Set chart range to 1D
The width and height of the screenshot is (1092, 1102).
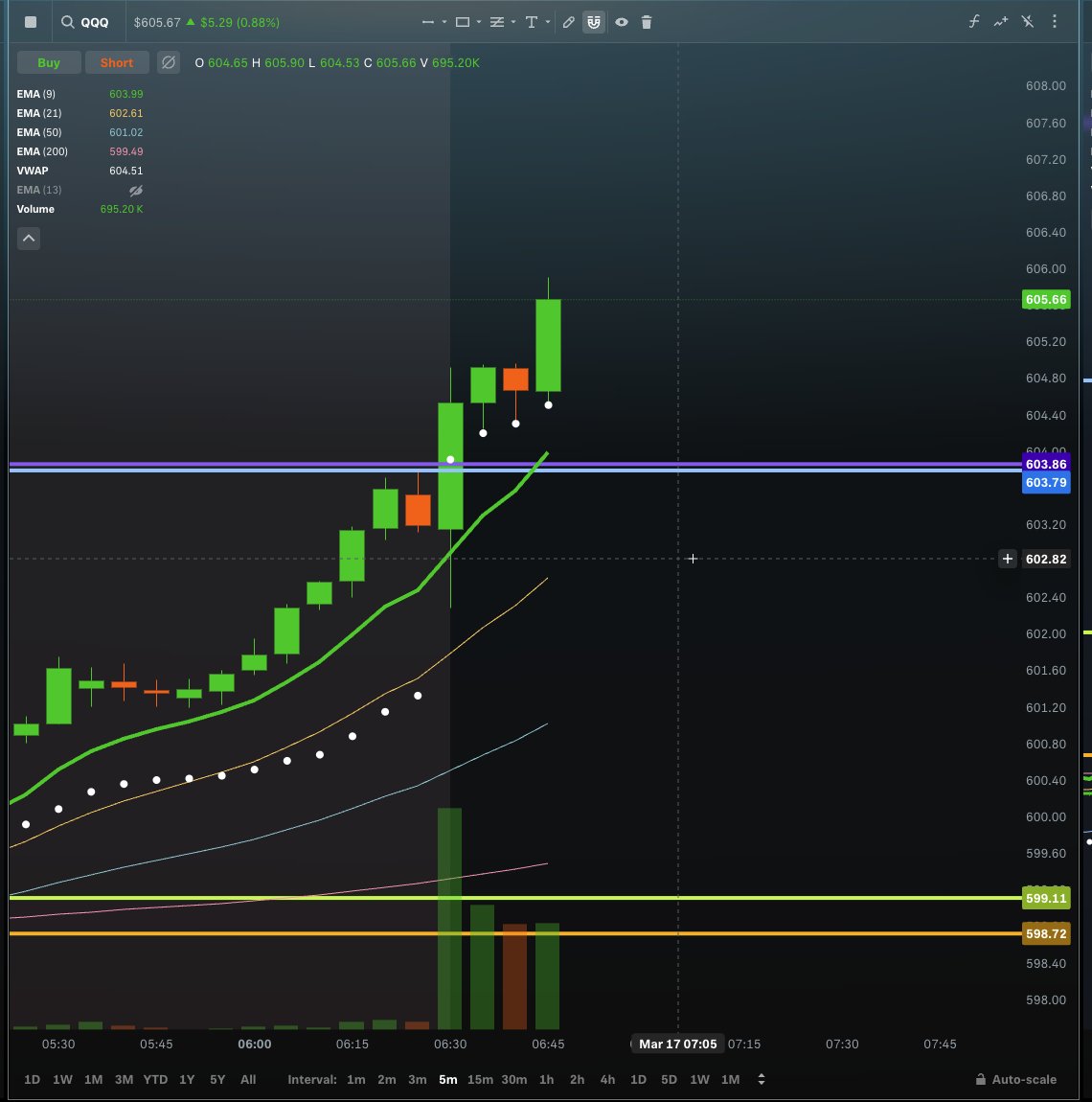pos(33,1080)
